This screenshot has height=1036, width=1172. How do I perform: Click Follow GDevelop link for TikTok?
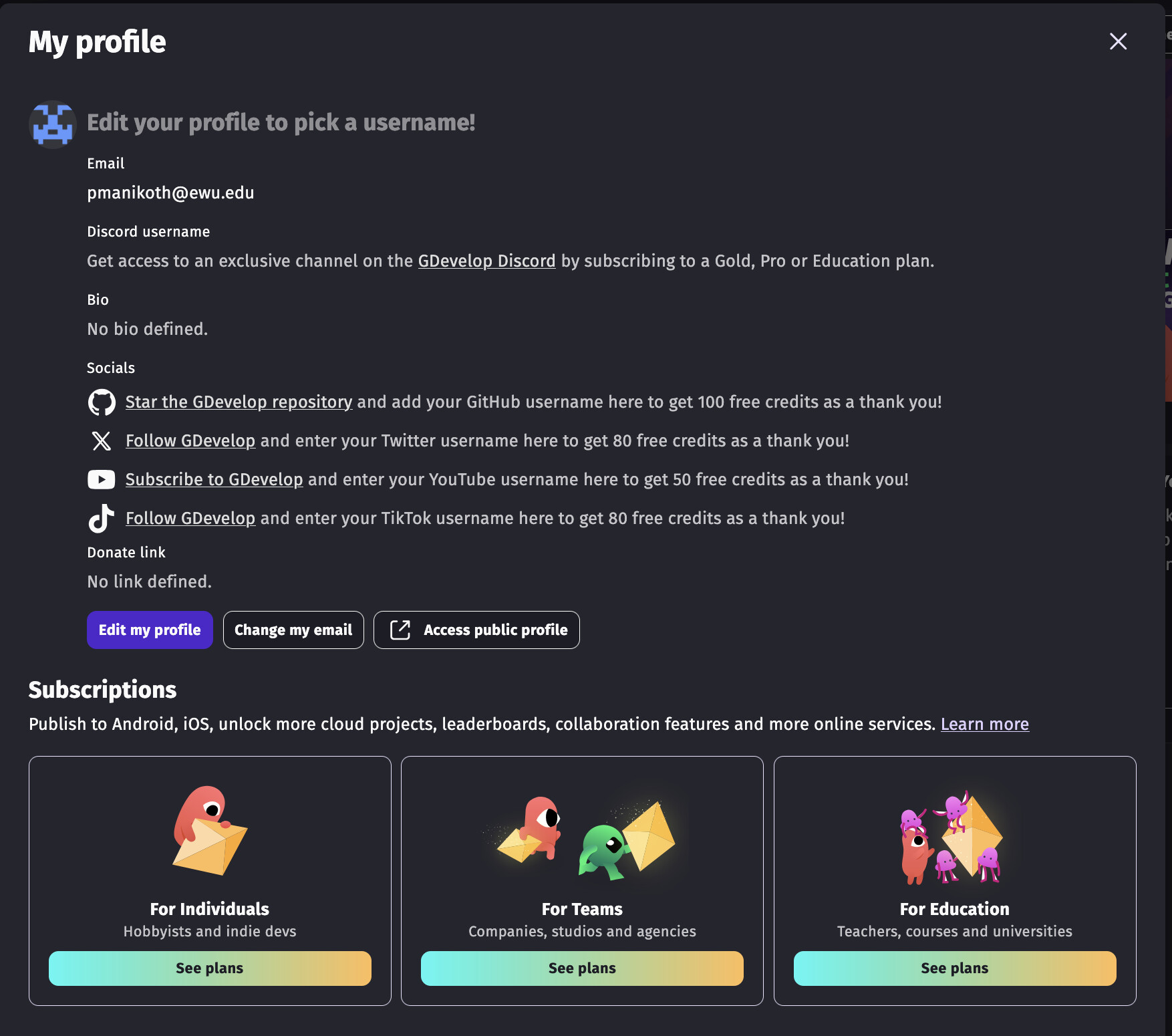pyautogui.click(x=190, y=519)
